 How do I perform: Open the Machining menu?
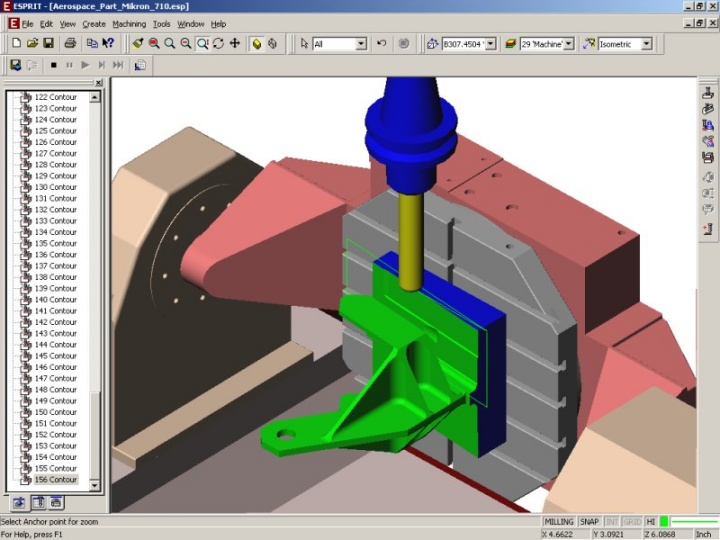coord(128,24)
